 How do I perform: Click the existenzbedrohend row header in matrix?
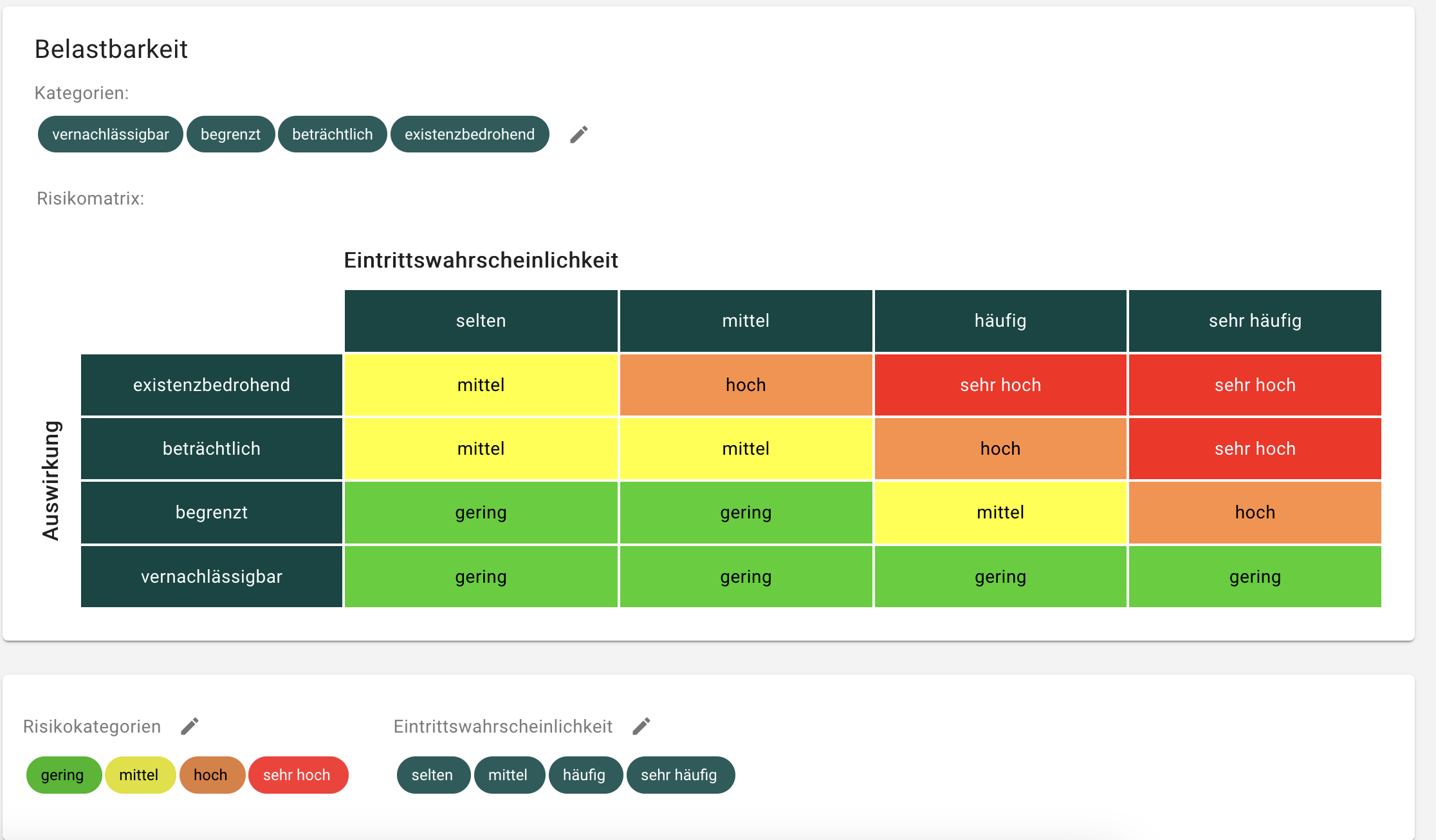click(x=211, y=385)
